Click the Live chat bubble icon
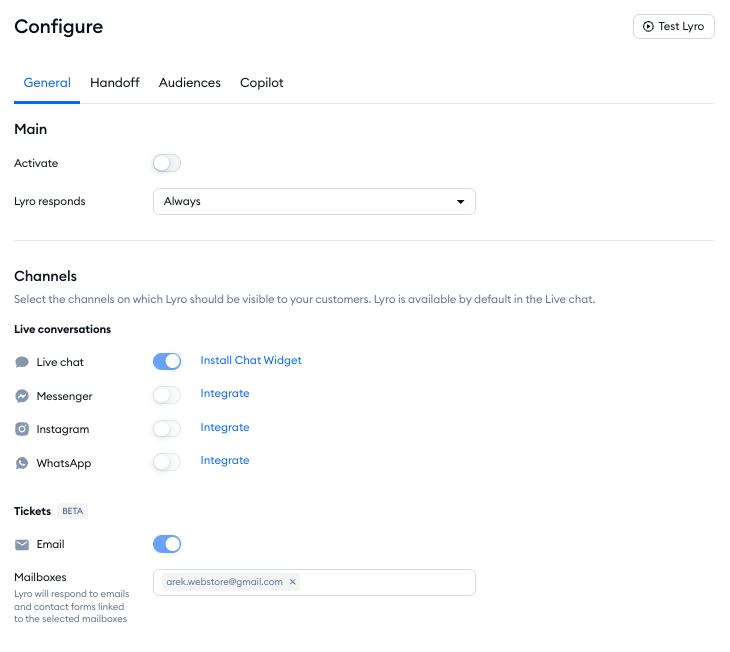730x652 pixels. tap(22, 362)
